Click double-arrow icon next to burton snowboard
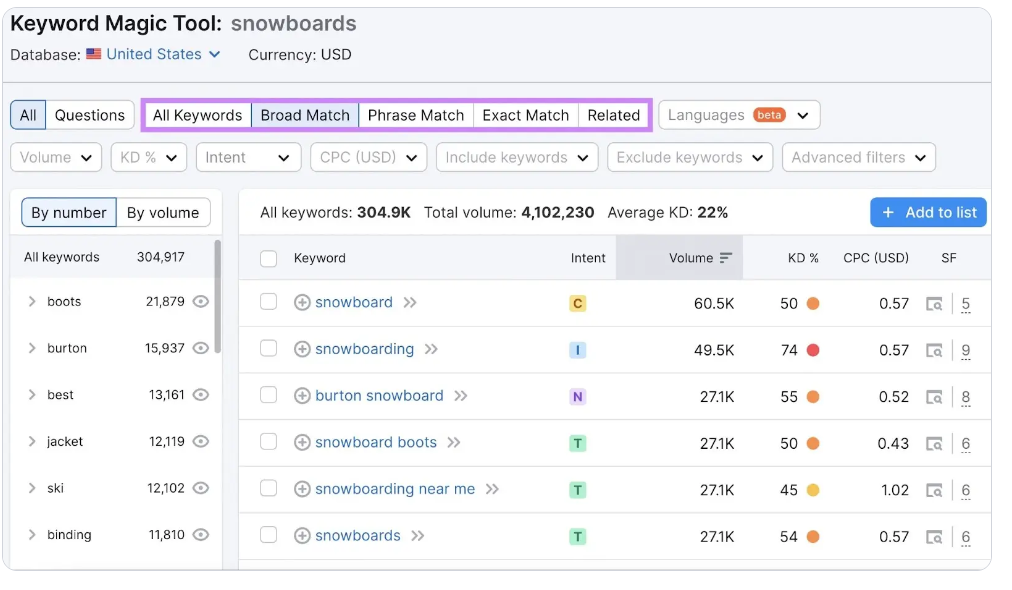1012x590 pixels. pos(460,396)
